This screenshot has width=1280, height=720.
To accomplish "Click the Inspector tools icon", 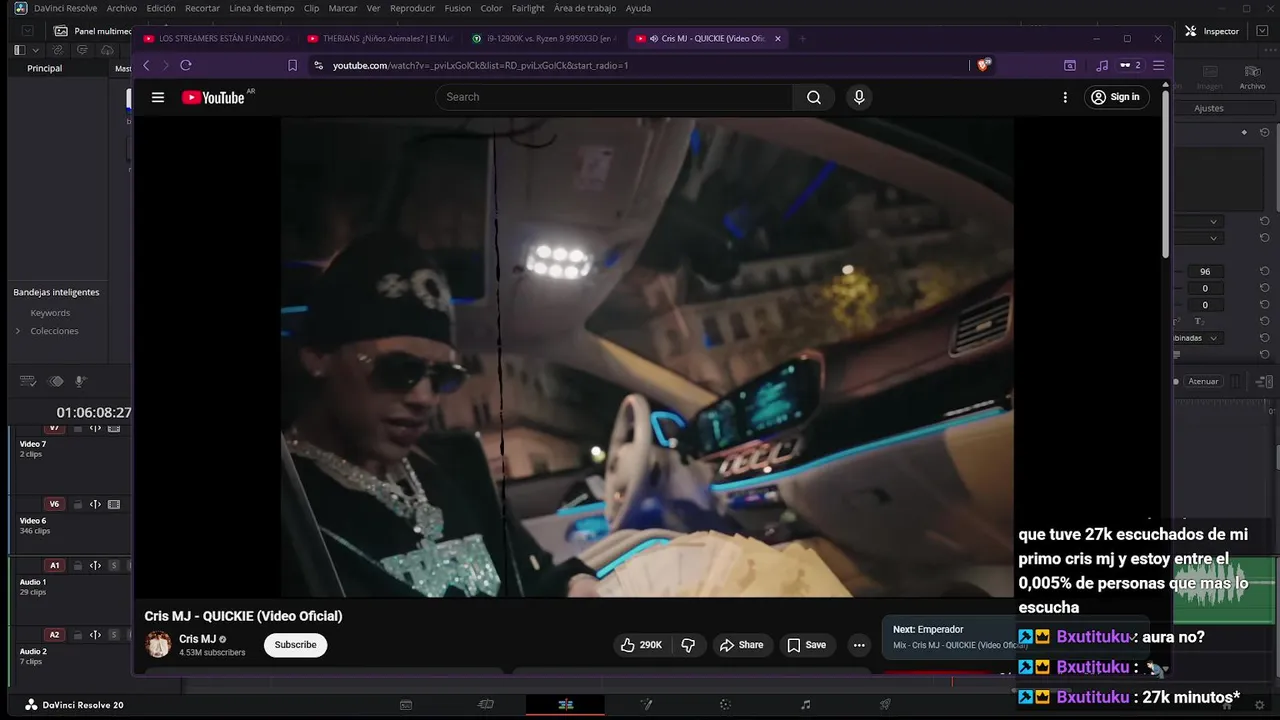I will pyautogui.click(x=1191, y=31).
